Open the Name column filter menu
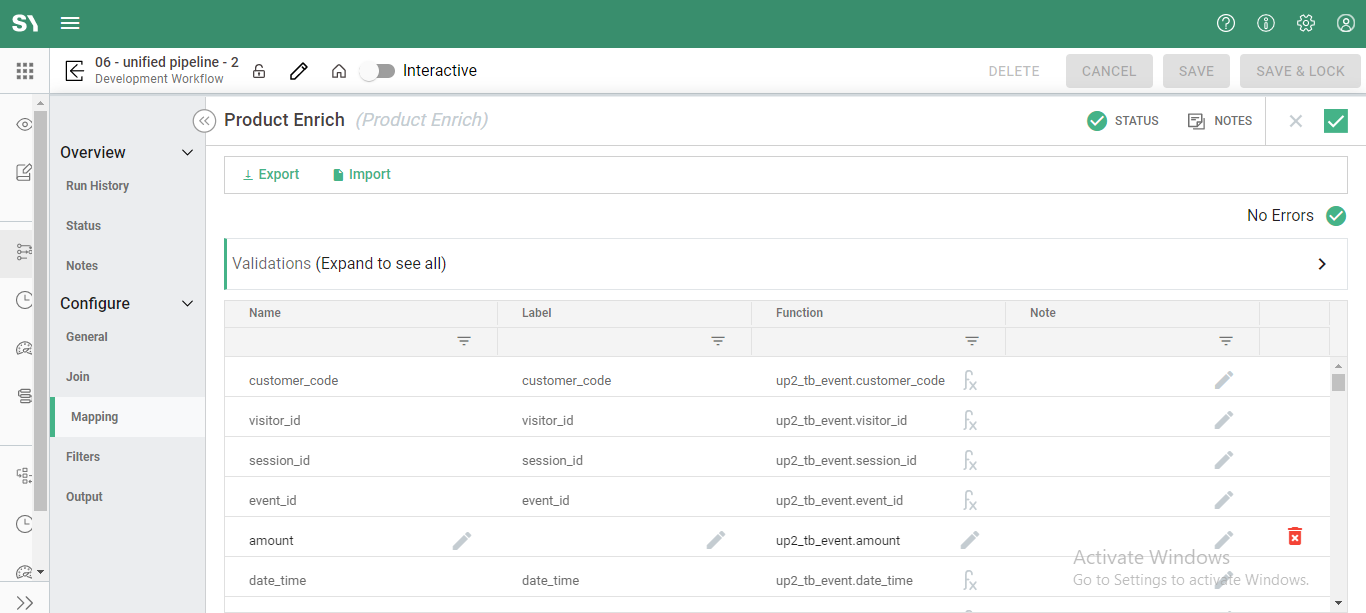The image size is (1366, 613). click(464, 341)
